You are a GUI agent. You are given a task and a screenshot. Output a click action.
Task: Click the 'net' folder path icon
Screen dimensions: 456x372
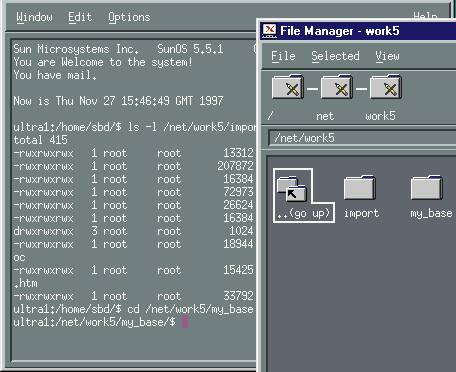tap(337, 87)
